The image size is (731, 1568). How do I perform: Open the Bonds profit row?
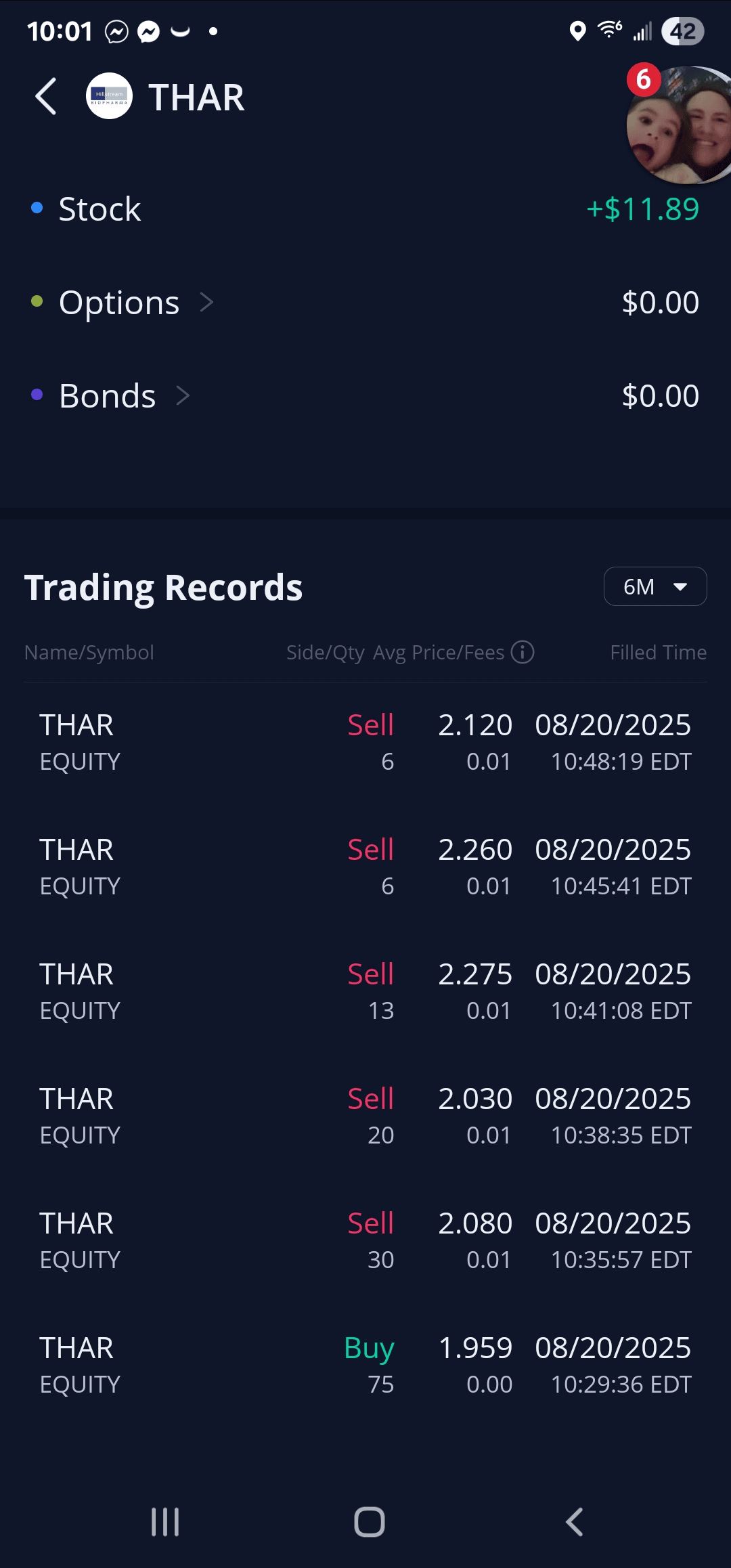pyautogui.click(x=365, y=395)
